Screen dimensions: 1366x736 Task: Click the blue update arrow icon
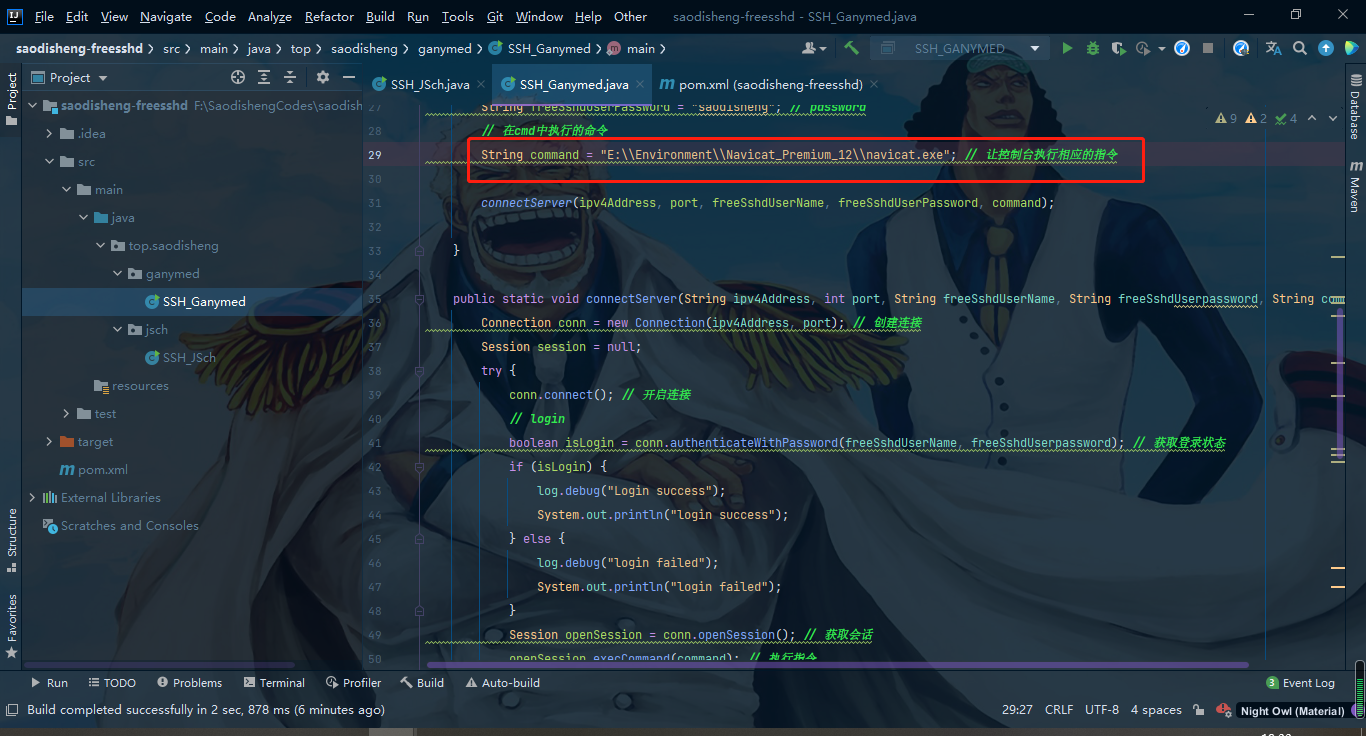coord(1326,48)
